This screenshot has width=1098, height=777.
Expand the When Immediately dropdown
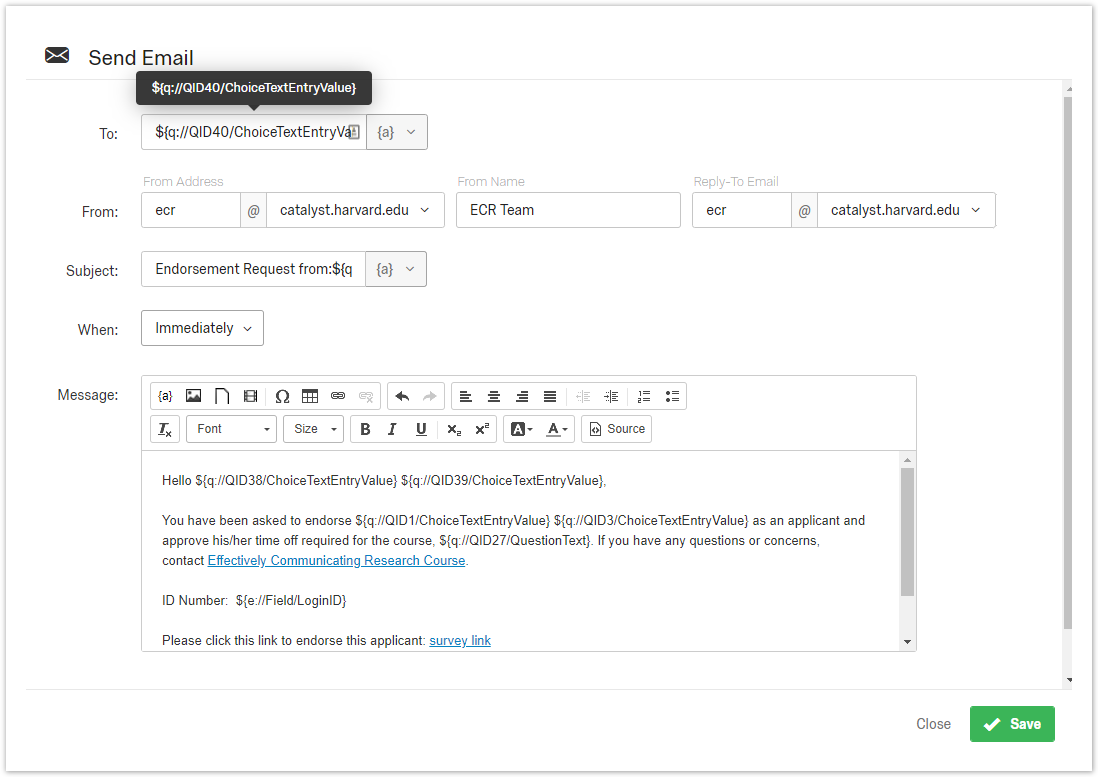coord(202,328)
